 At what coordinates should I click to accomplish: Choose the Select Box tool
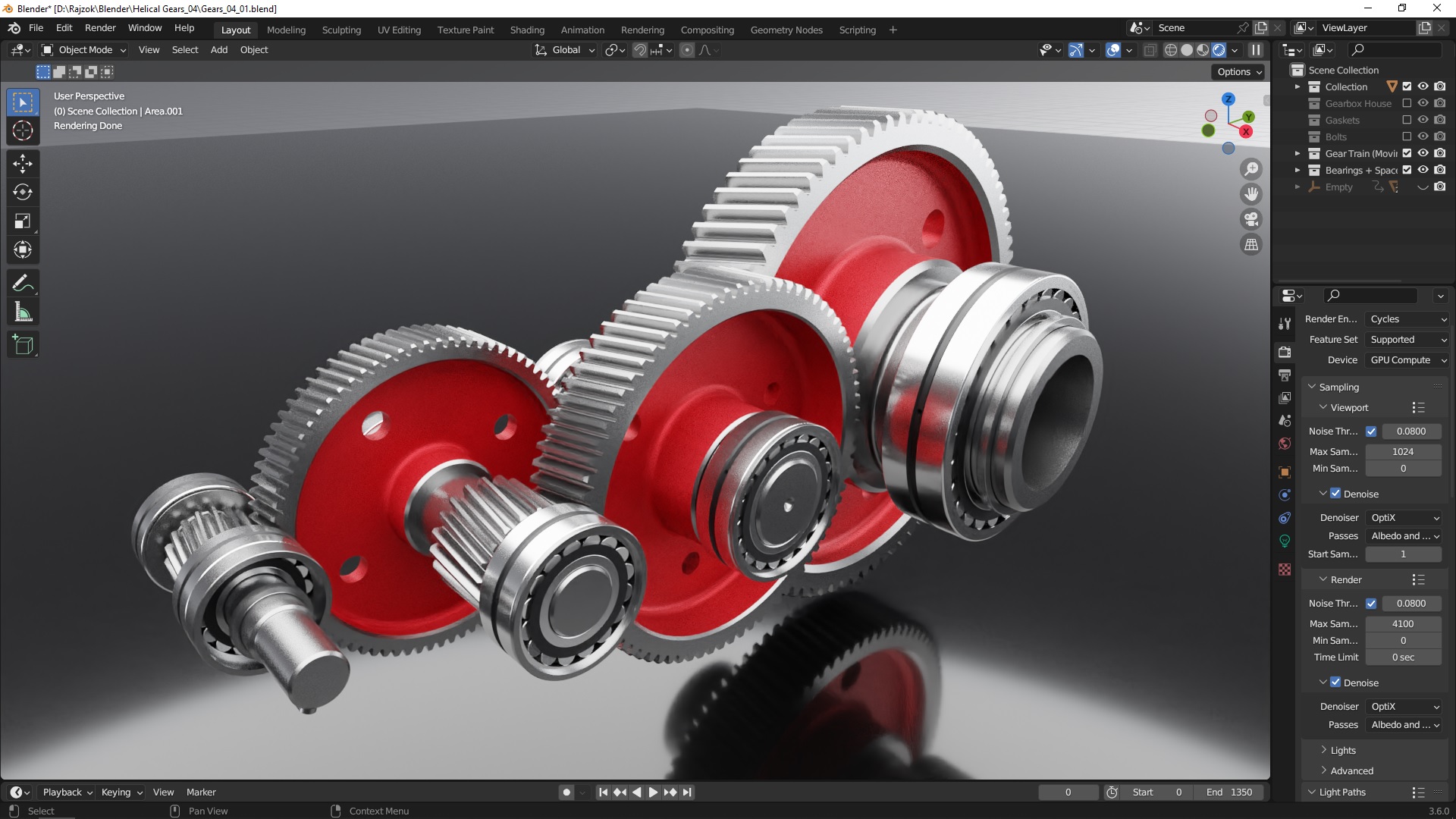pyautogui.click(x=23, y=102)
